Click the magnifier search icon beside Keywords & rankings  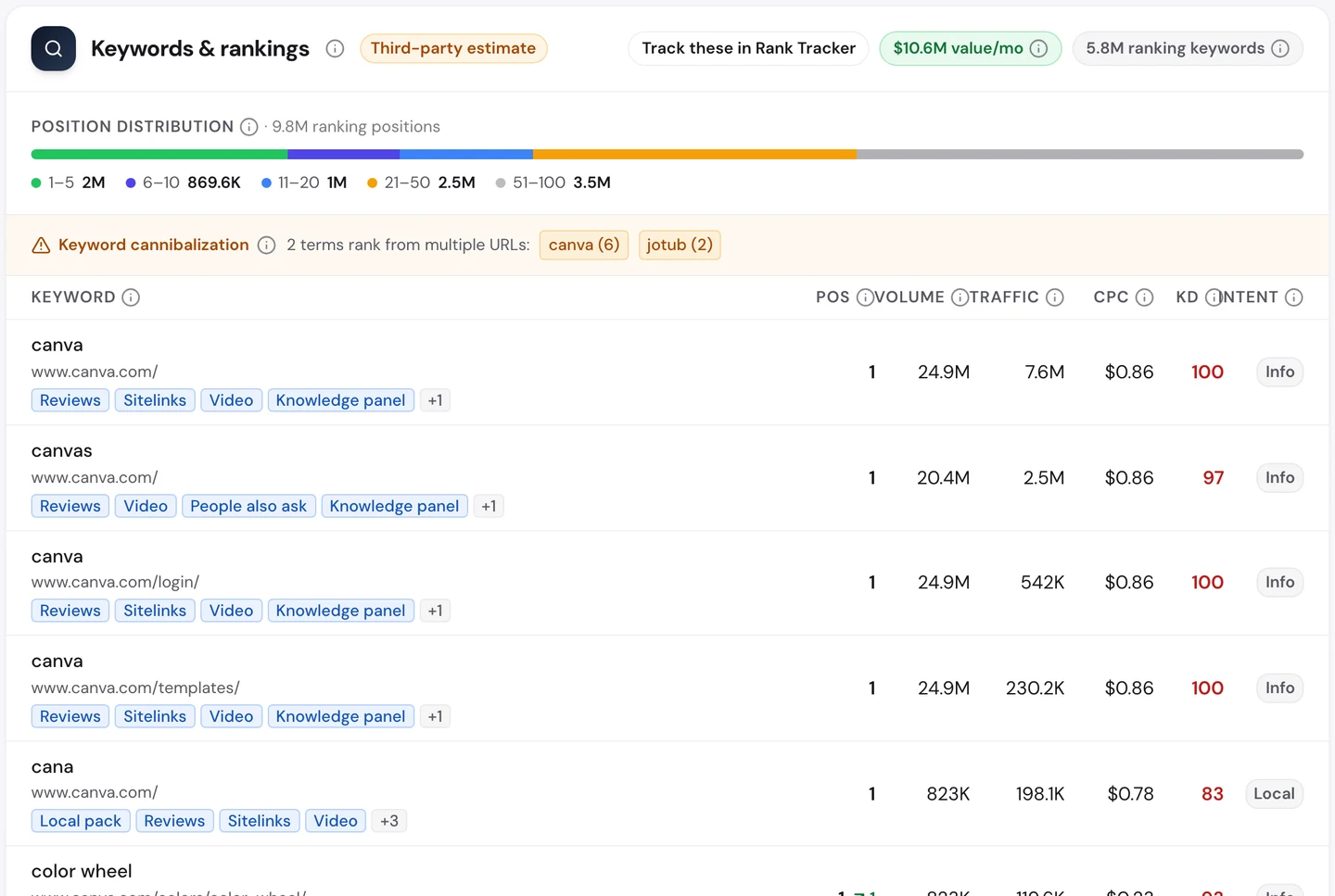[x=54, y=49]
